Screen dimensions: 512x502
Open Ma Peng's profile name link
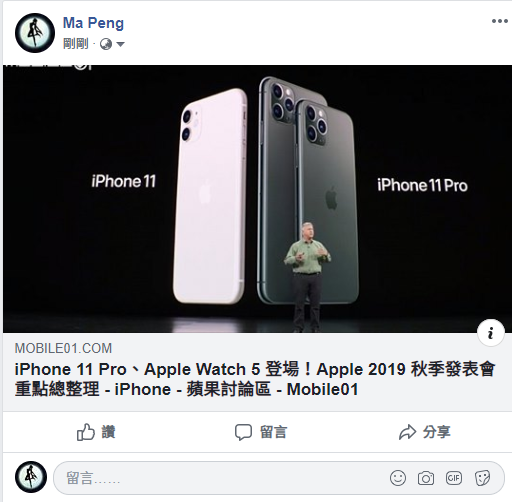(x=93, y=23)
